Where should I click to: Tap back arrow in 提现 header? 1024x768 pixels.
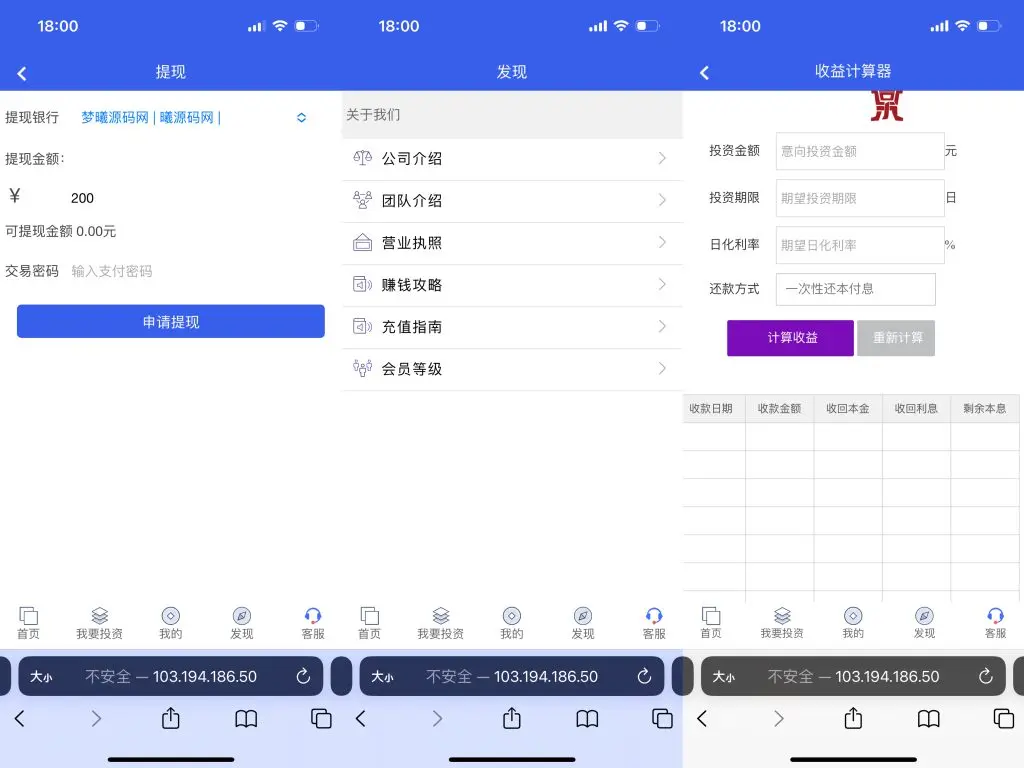pos(22,73)
